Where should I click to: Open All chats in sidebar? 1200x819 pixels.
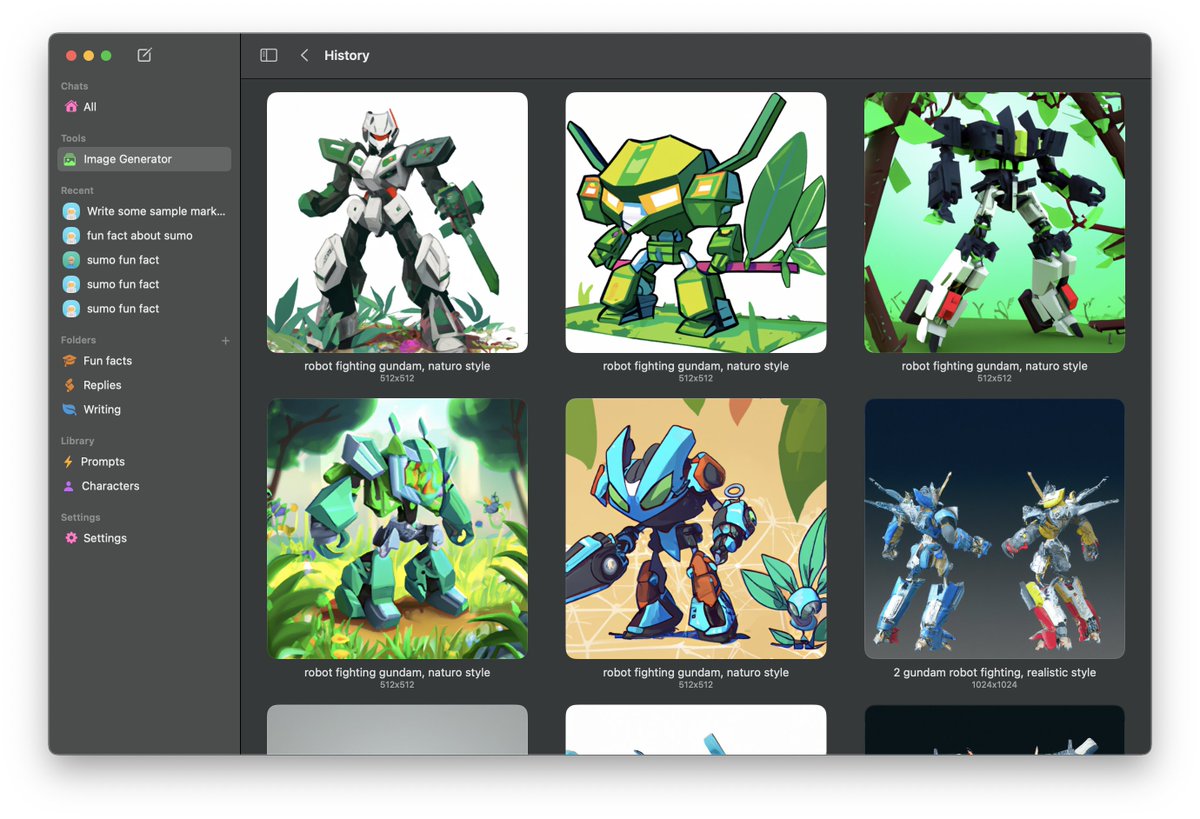[144, 107]
